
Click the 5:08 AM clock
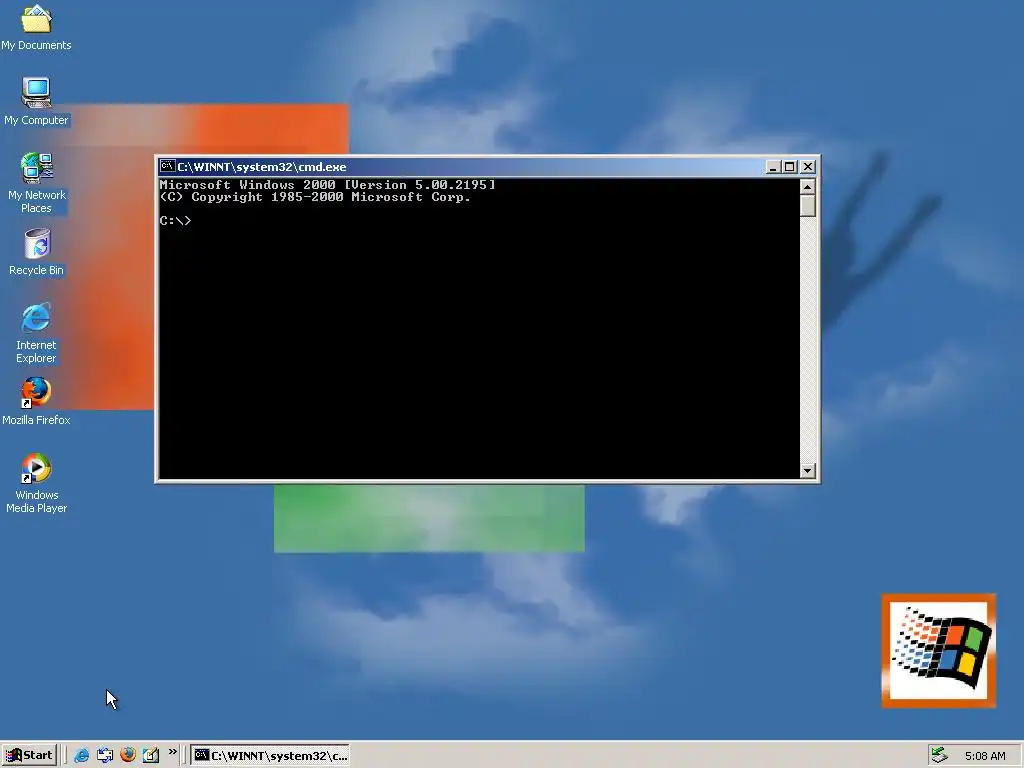(x=985, y=756)
